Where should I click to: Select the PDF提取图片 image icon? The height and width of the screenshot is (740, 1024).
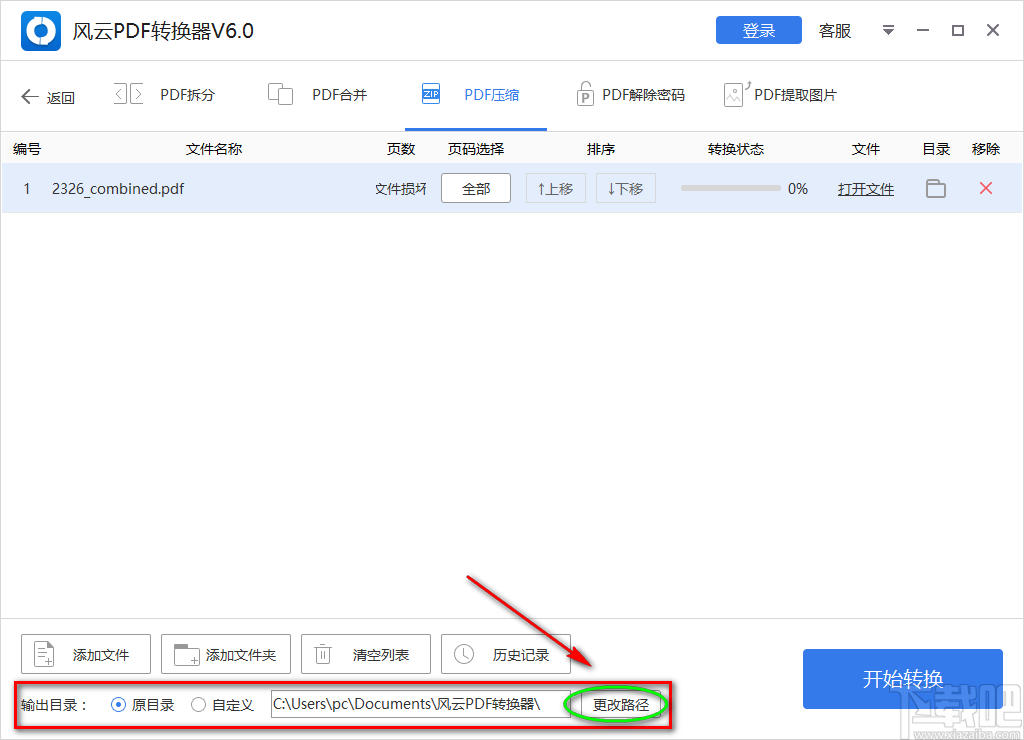[736, 92]
